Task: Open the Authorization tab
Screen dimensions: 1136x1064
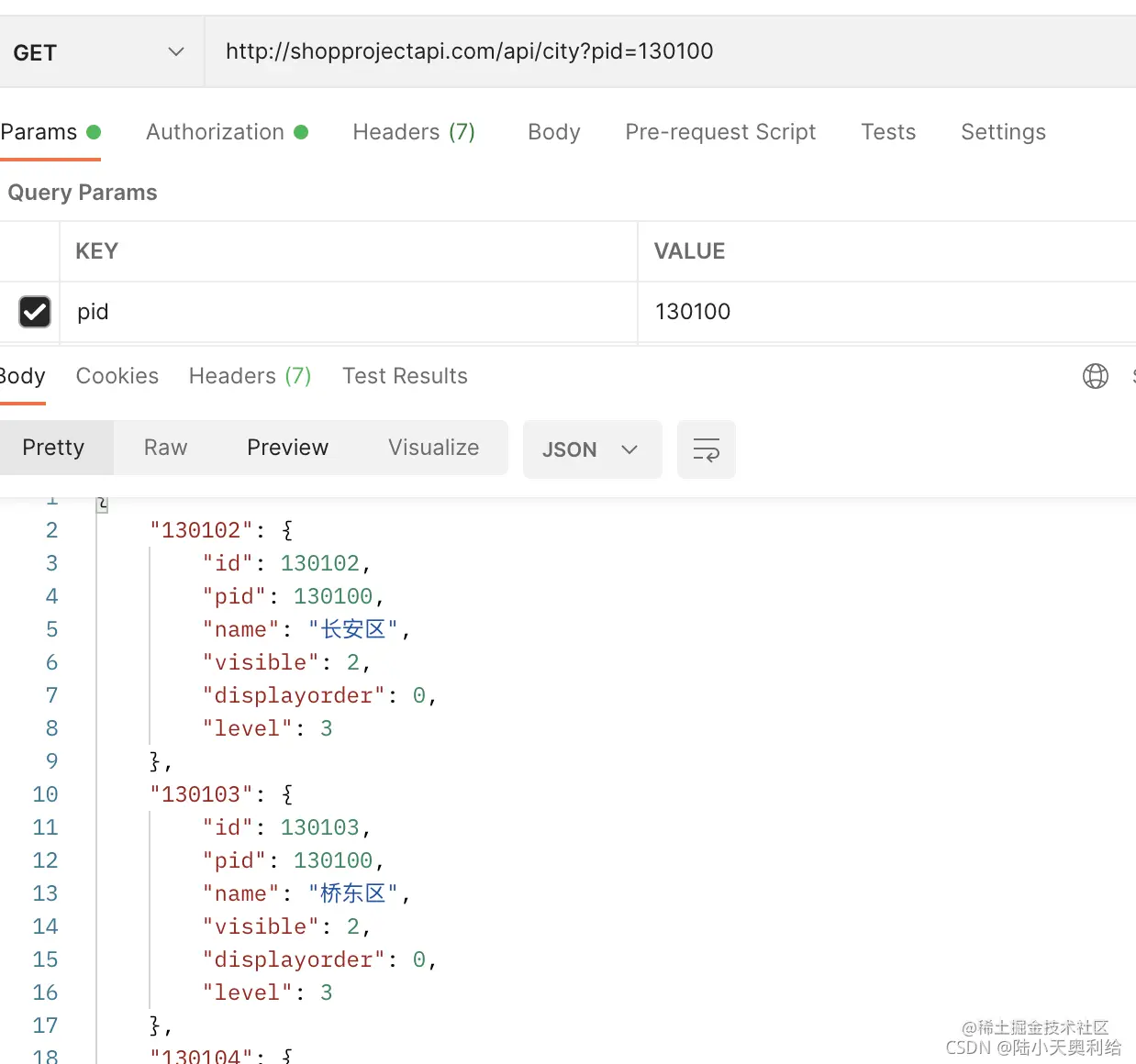Action: [227, 132]
